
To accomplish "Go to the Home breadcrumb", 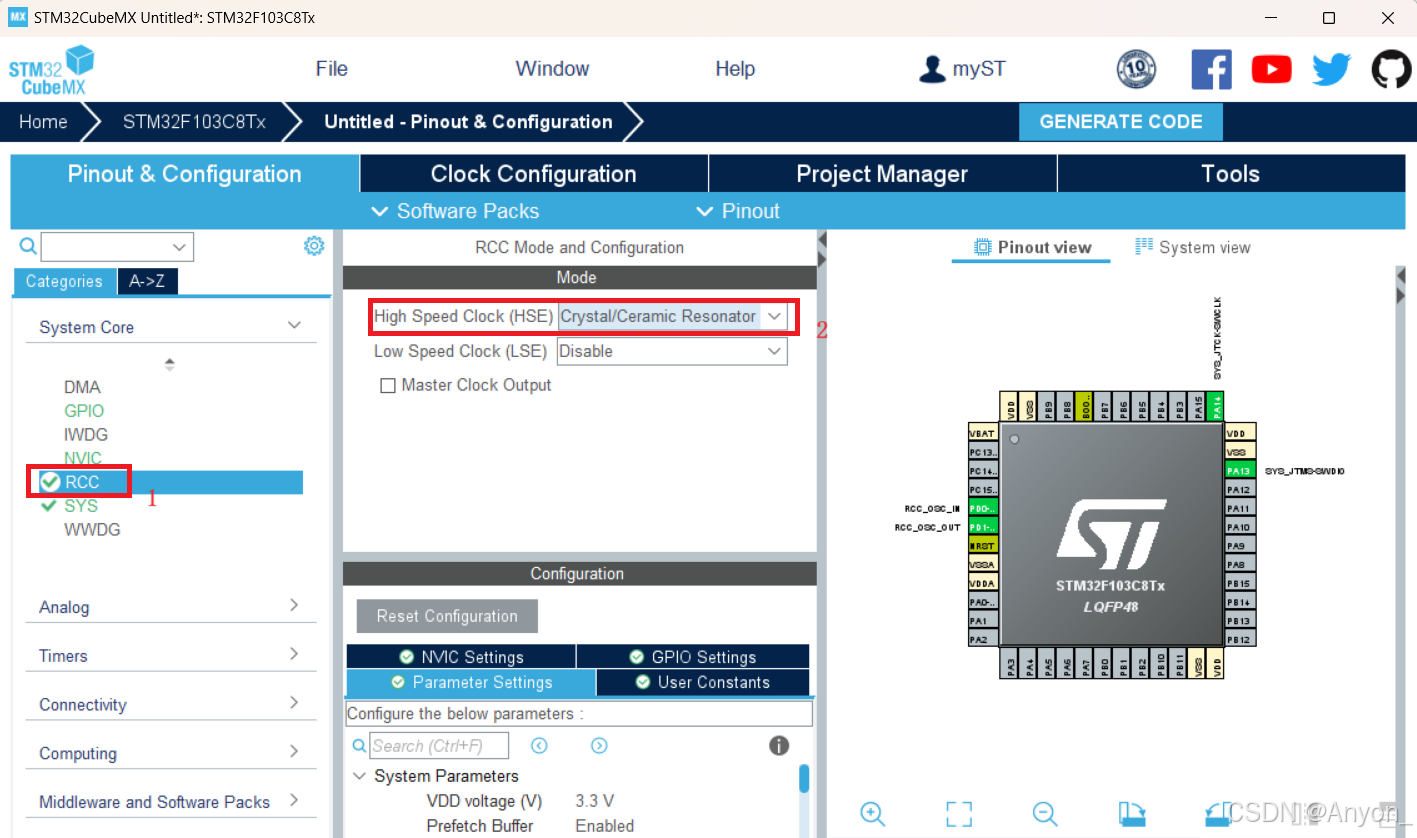I will [x=43, y=122].
